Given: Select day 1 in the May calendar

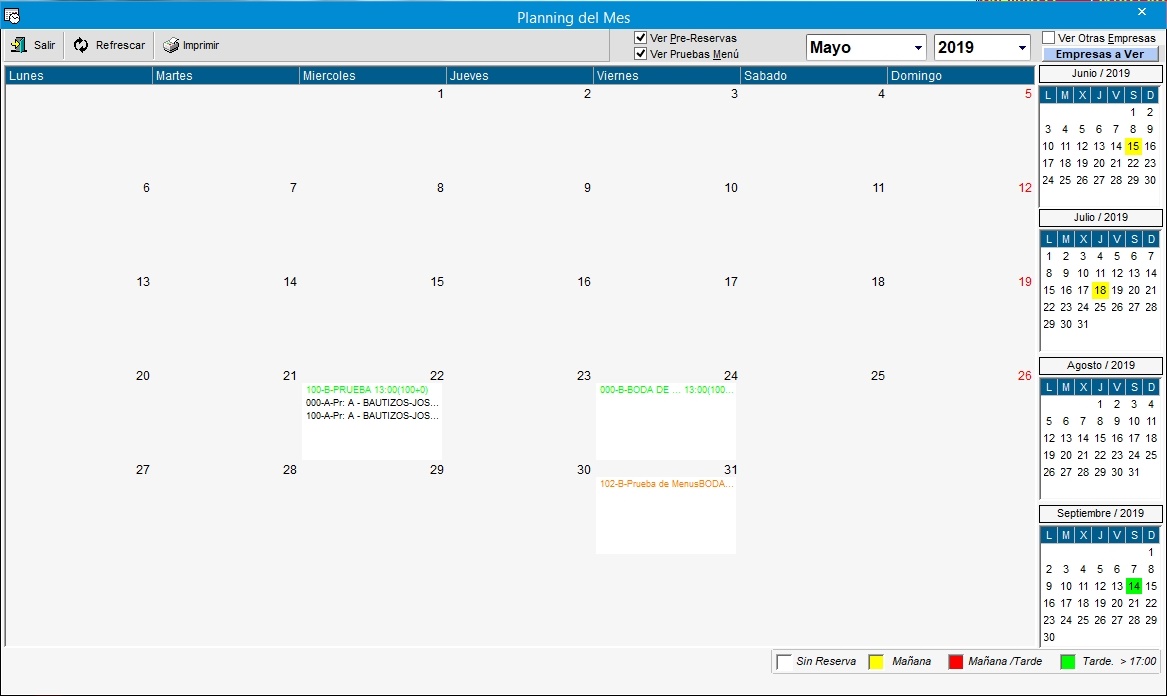Looking at the screenshot, I should click(441, 94).
